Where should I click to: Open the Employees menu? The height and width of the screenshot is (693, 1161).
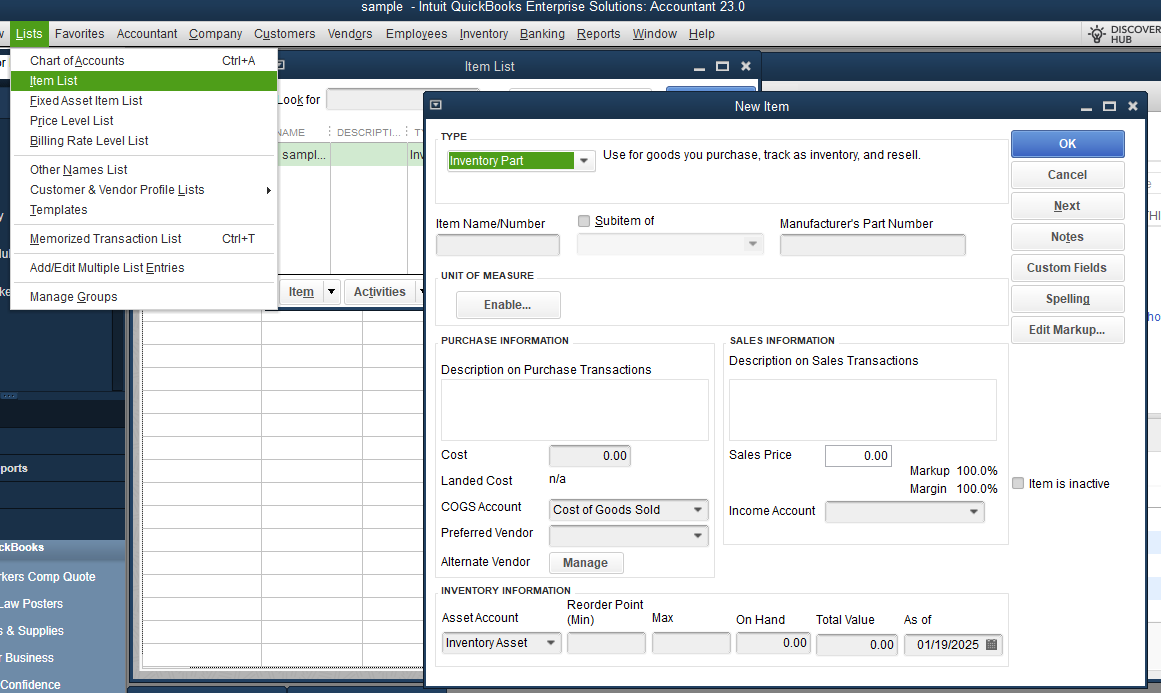point(416,34)
